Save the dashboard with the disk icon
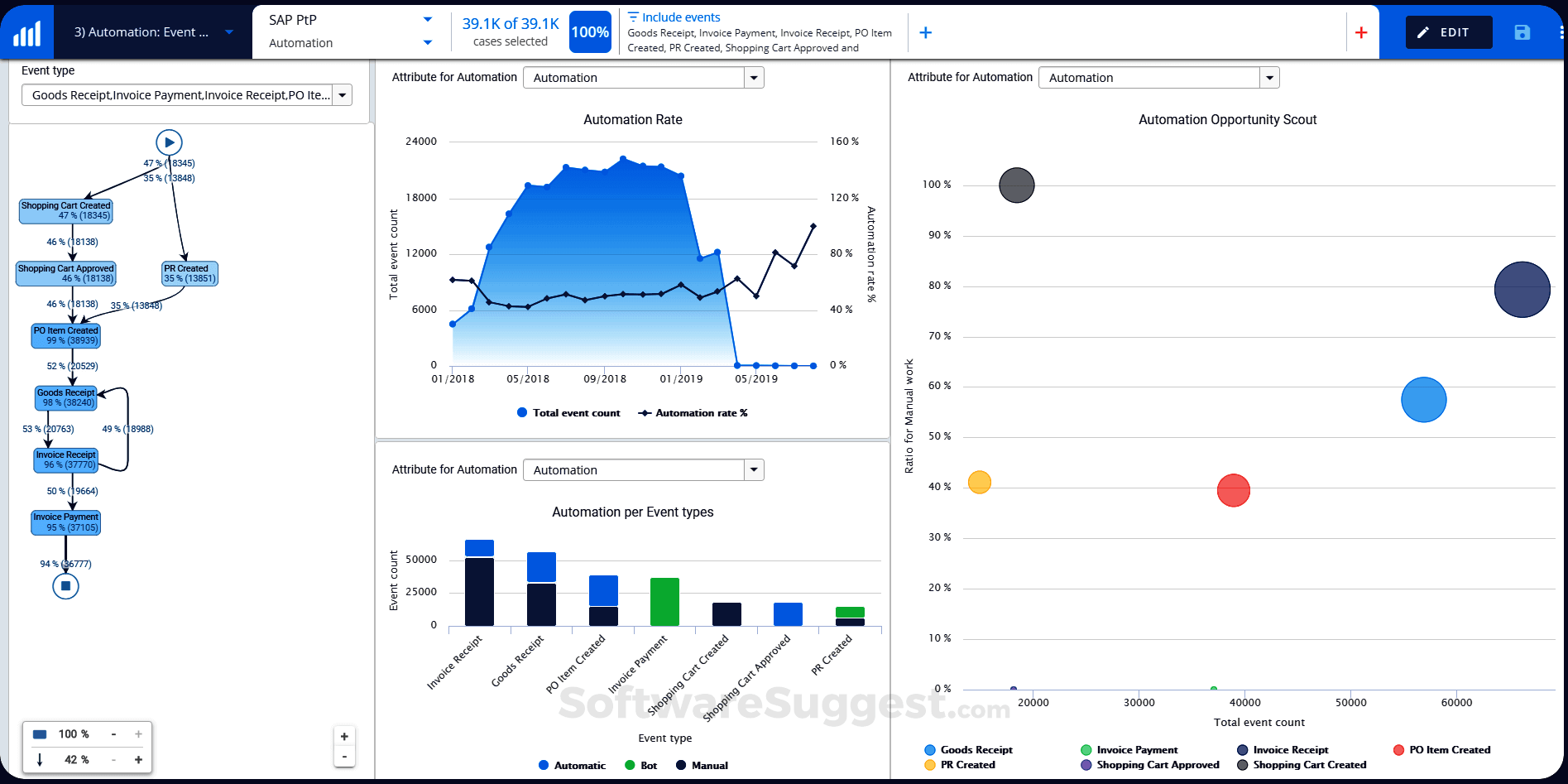 point(1522,31)
